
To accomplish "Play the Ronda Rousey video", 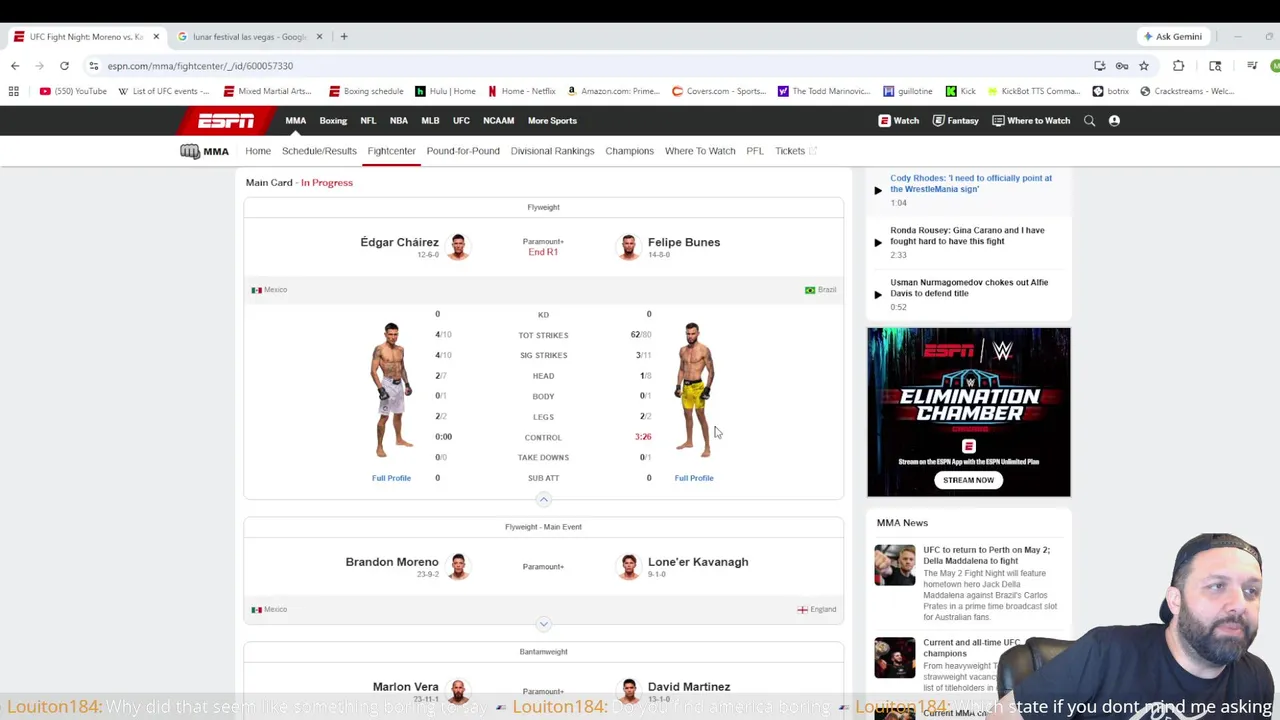I will tap(878, 242).
